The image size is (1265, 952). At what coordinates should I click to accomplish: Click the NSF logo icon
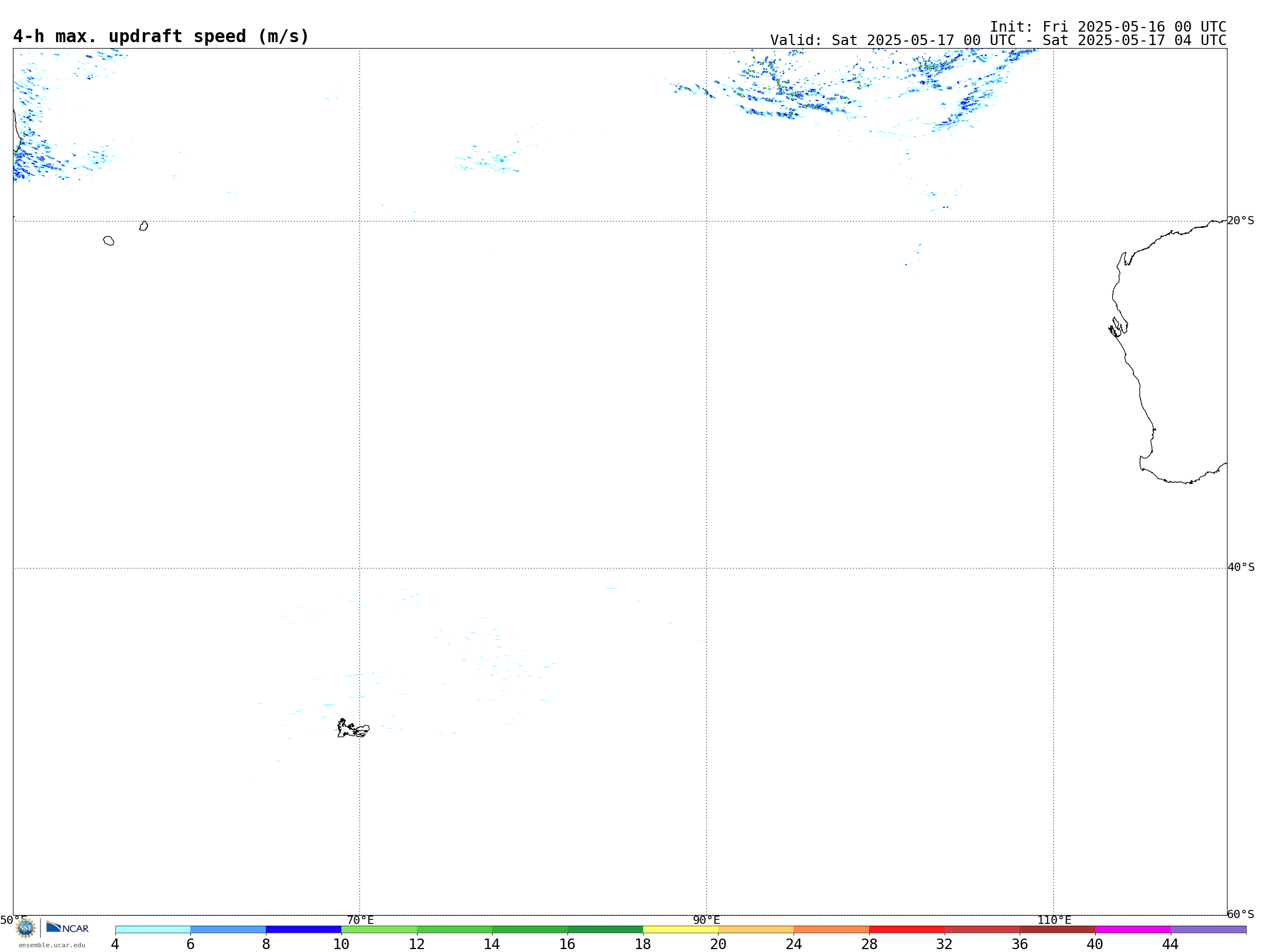point(26,928)
